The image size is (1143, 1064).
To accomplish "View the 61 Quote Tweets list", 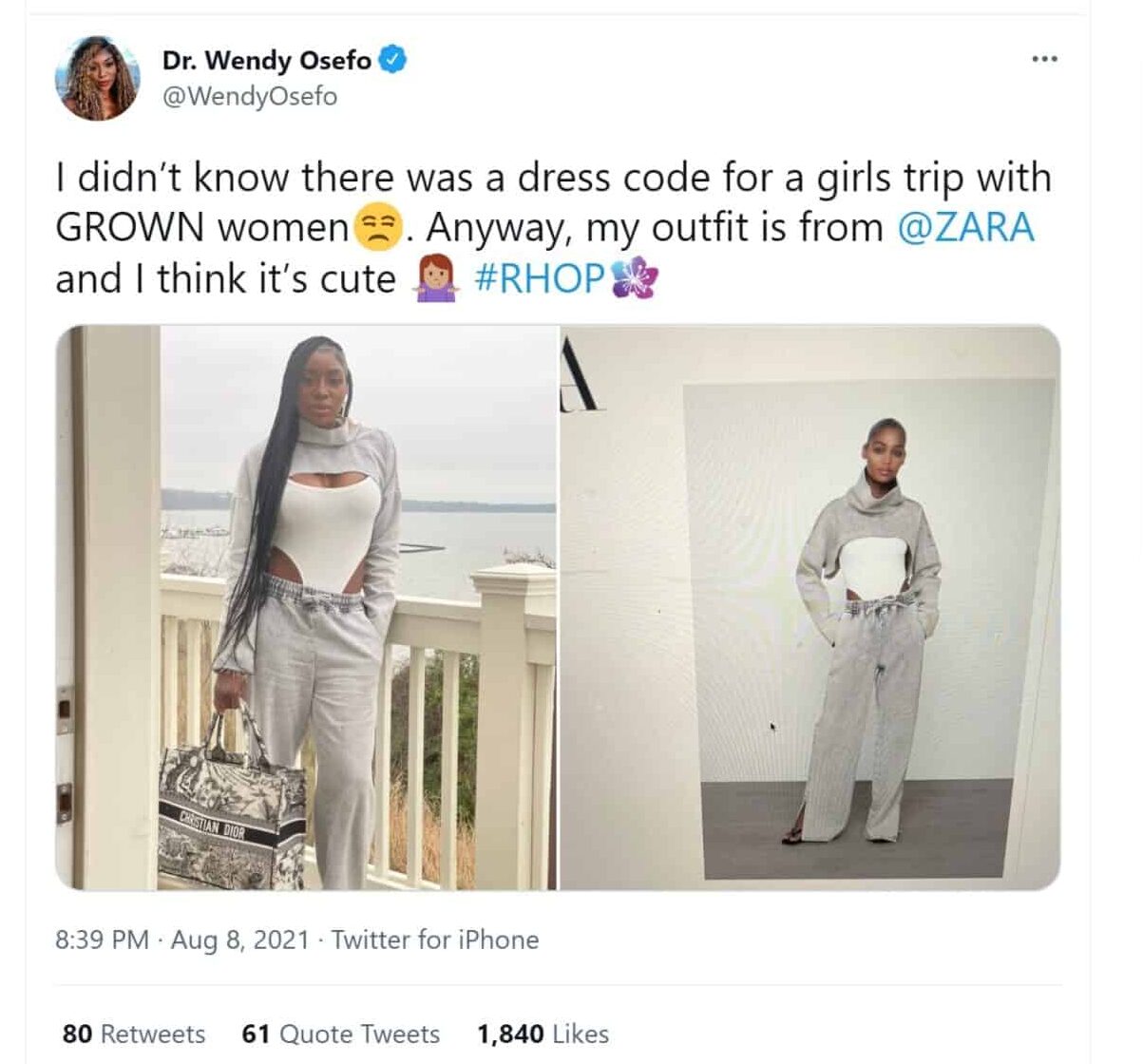I will click(x=341, y=1034).
